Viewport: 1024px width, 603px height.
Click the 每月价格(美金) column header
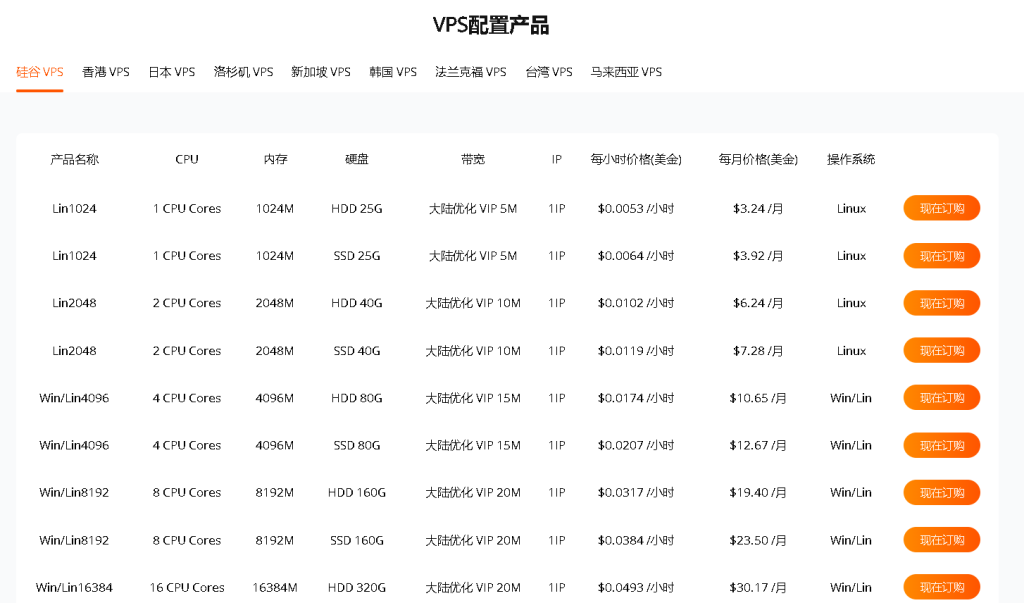[758, 159]
